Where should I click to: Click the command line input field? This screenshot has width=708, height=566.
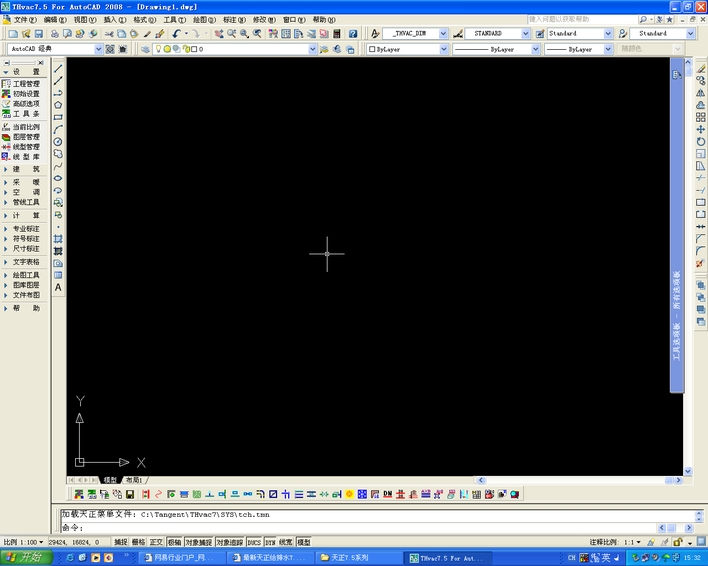[x=357, y=527]
